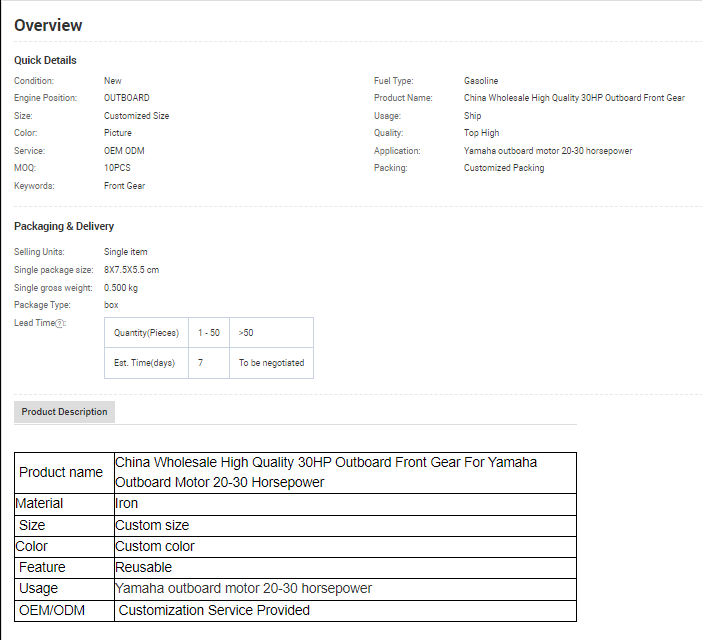Select the Reusable feature table cell
This screenshot has height=640, width=702.
[144, 567]
